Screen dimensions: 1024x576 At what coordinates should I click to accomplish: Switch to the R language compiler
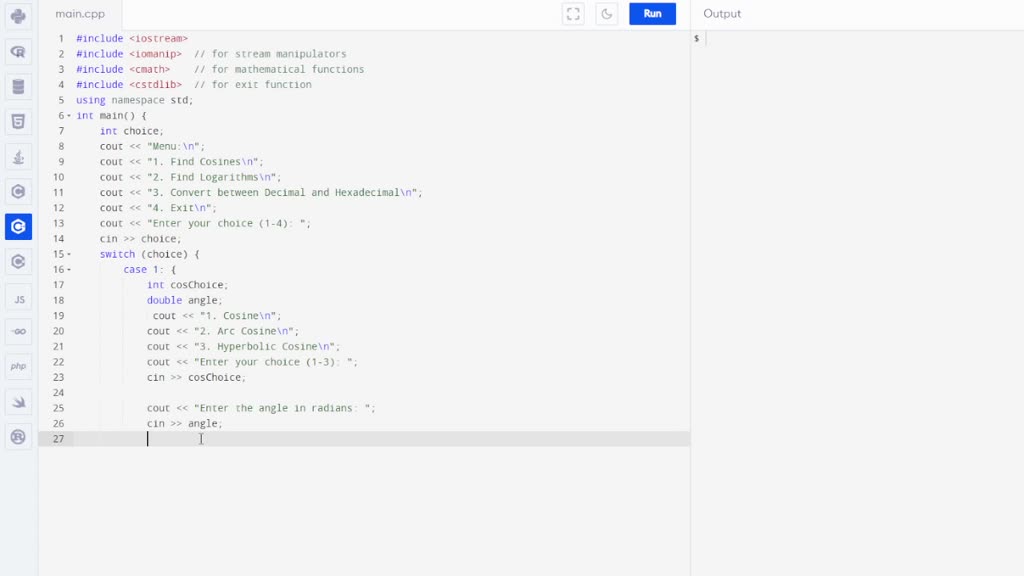tap(18, 52)
